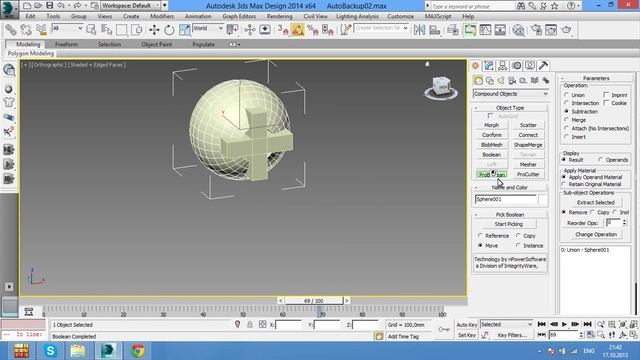Select Shapes category icon in Create panel
This screenshot has height=360, width=640.
490,80
